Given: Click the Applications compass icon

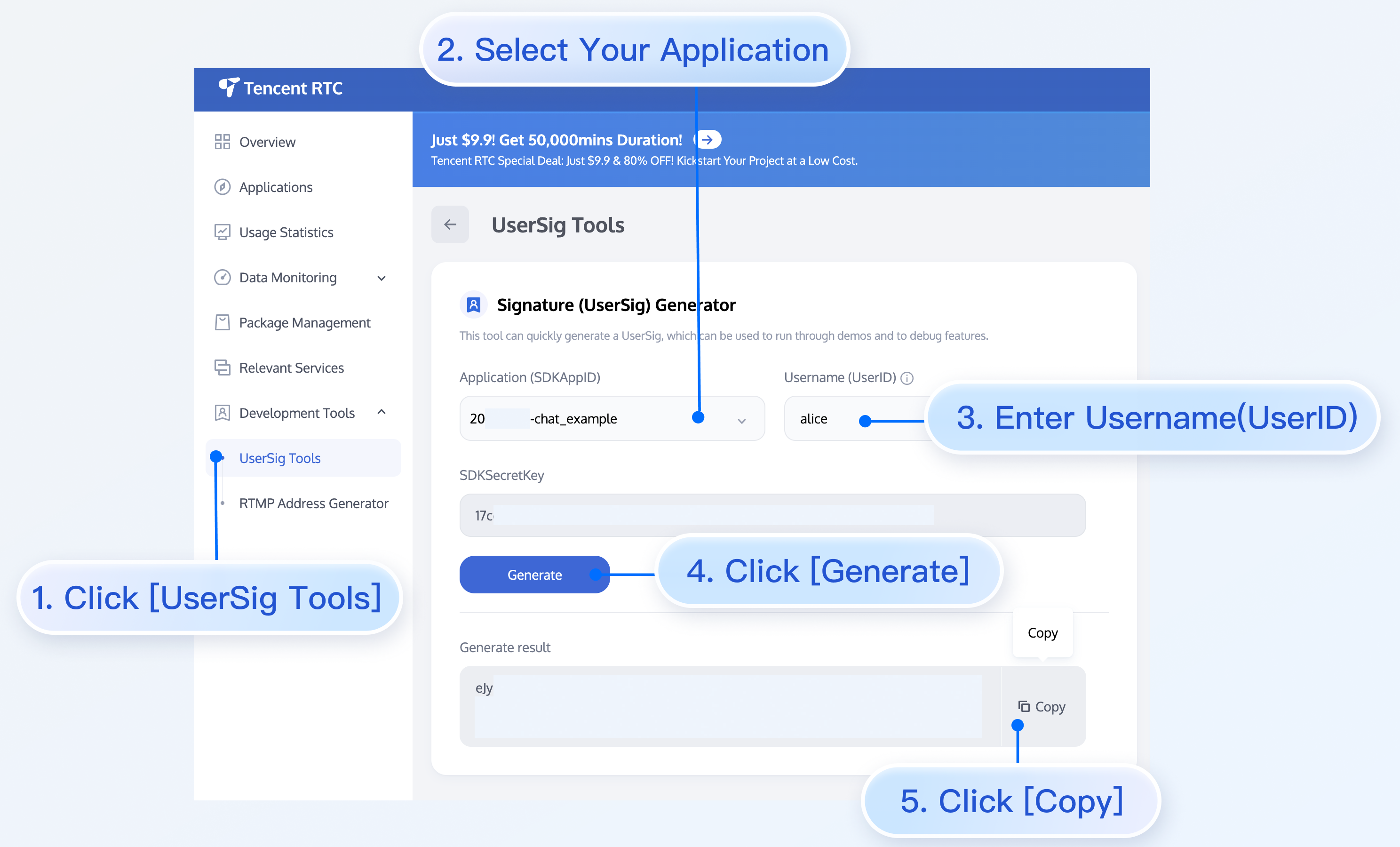Looking at the screenshot, I should click(x=222, y=187).
